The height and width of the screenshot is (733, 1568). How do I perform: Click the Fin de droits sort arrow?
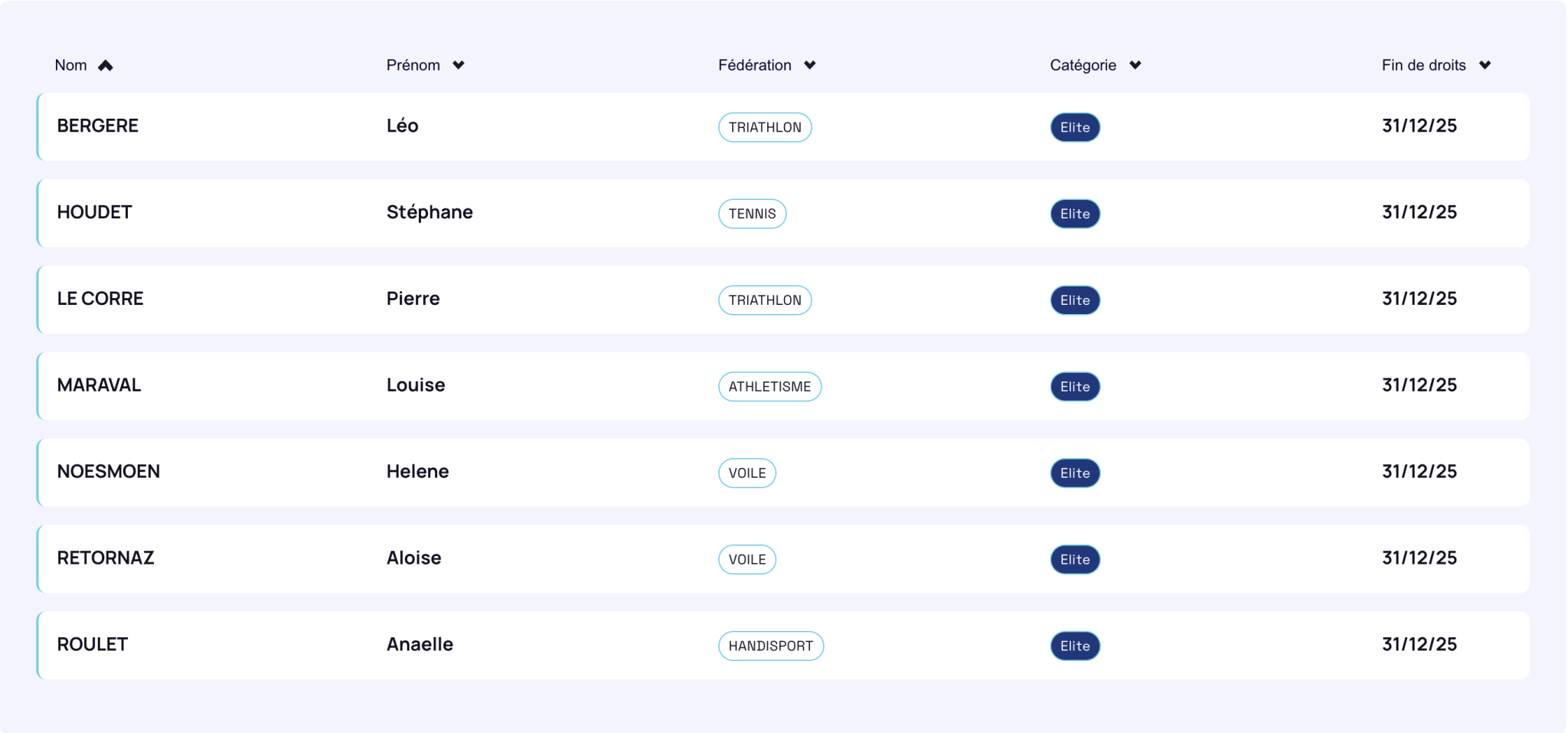[1485, 65]
